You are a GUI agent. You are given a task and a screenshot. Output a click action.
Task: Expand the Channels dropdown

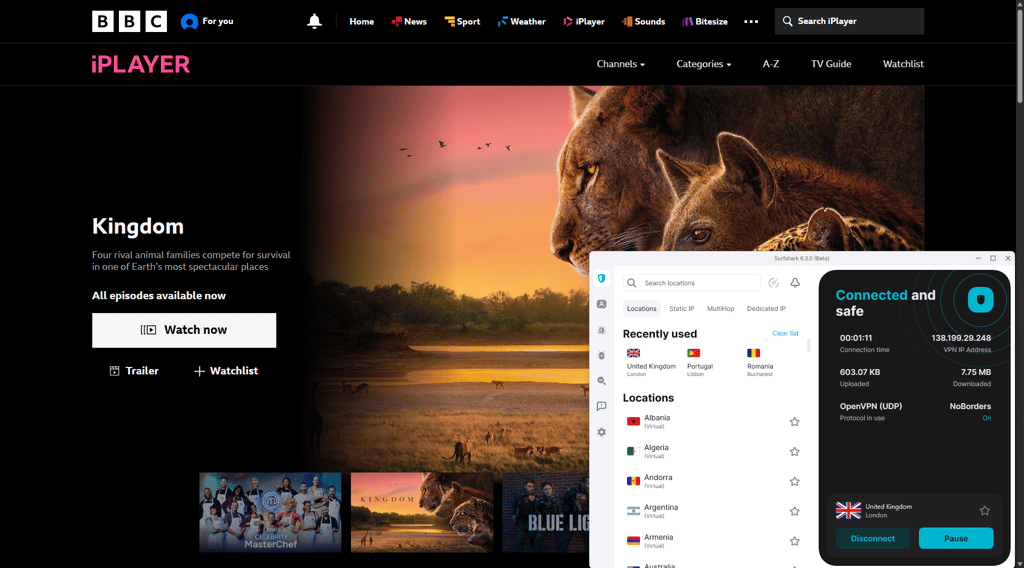pos(620,64)
